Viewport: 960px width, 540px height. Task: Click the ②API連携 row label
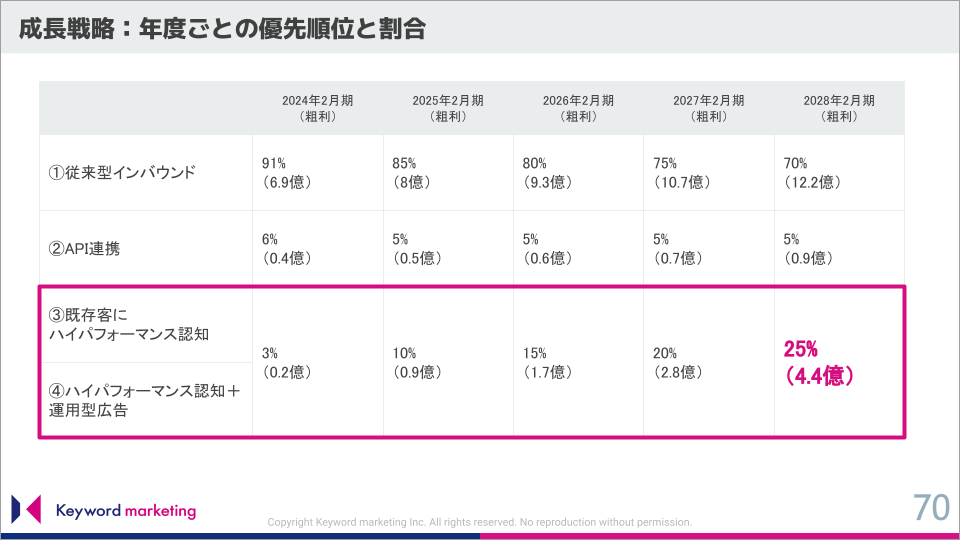[x=84, y=249]
